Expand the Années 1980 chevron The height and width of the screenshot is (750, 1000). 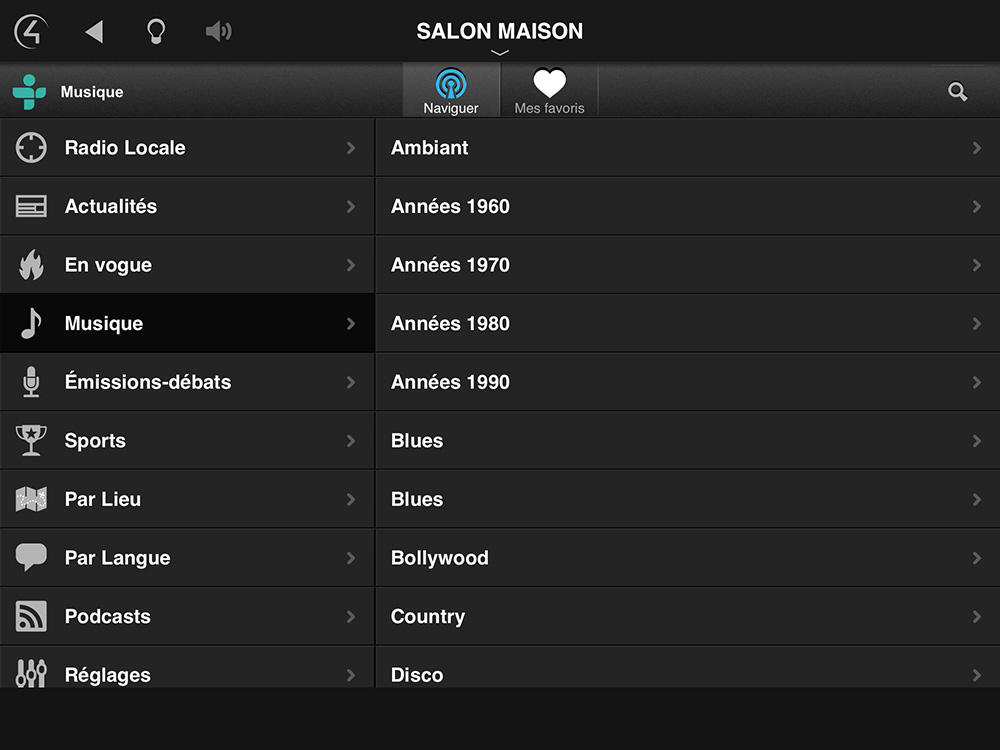tap(976, 324)
